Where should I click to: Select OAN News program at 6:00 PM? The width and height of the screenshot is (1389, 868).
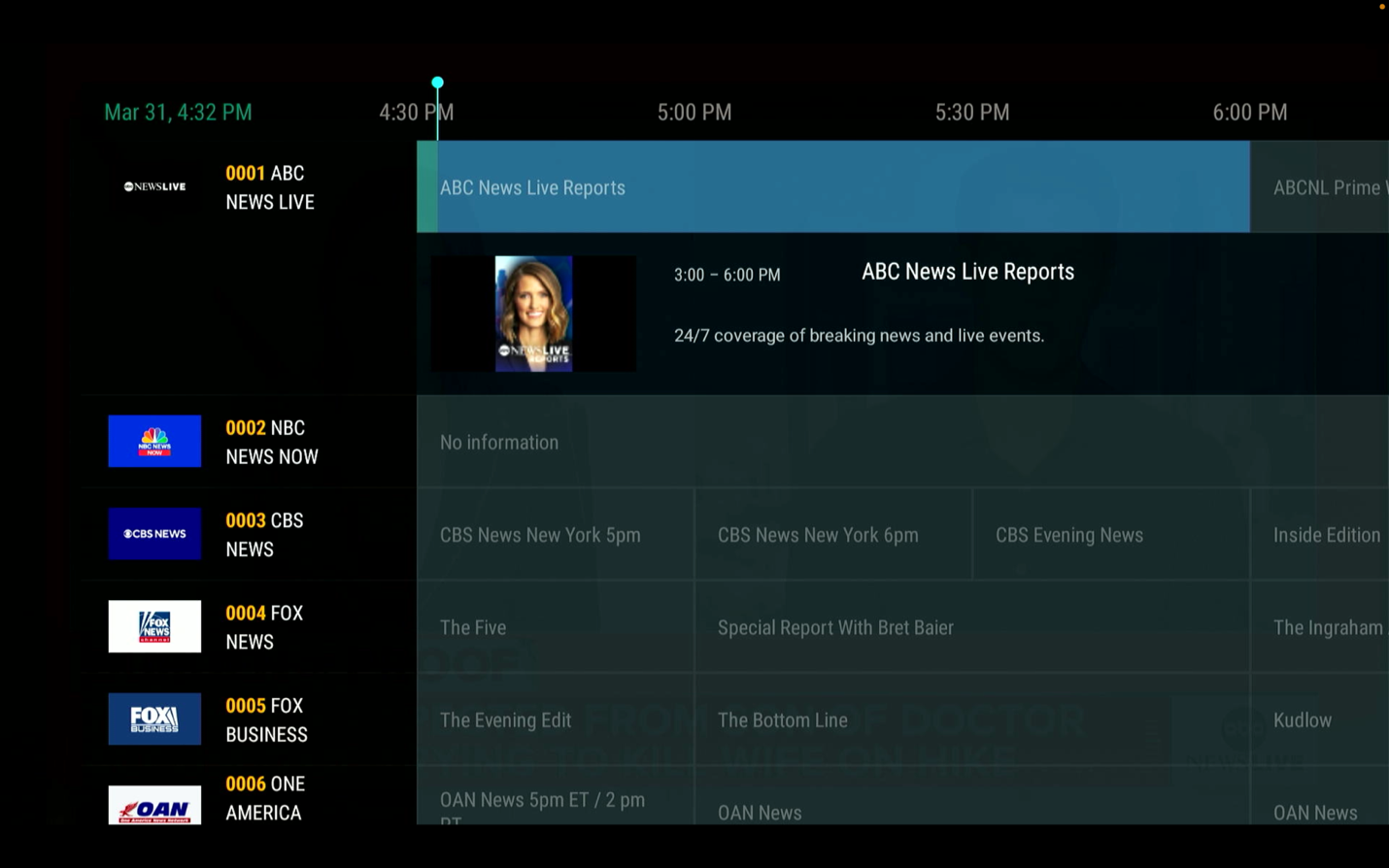1320,796
